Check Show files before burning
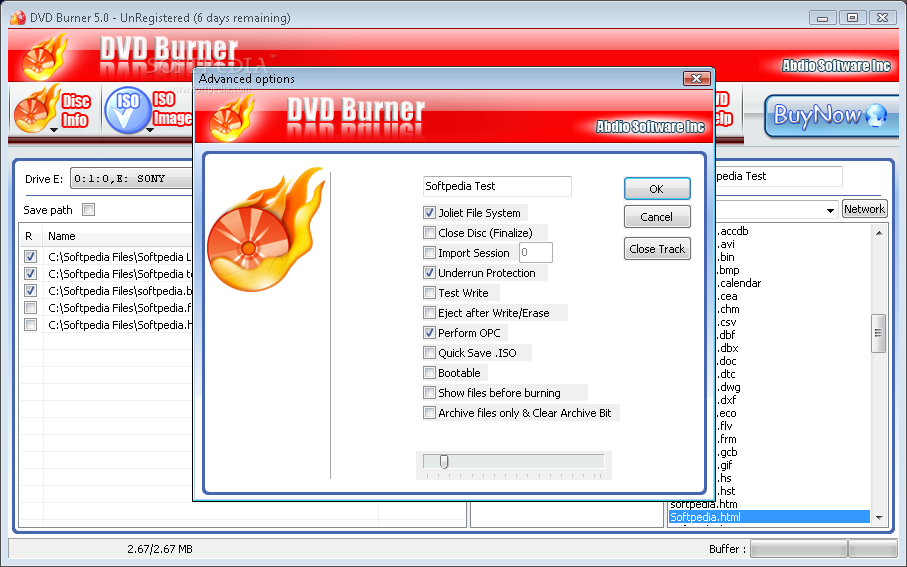 (x=429, y=393)
